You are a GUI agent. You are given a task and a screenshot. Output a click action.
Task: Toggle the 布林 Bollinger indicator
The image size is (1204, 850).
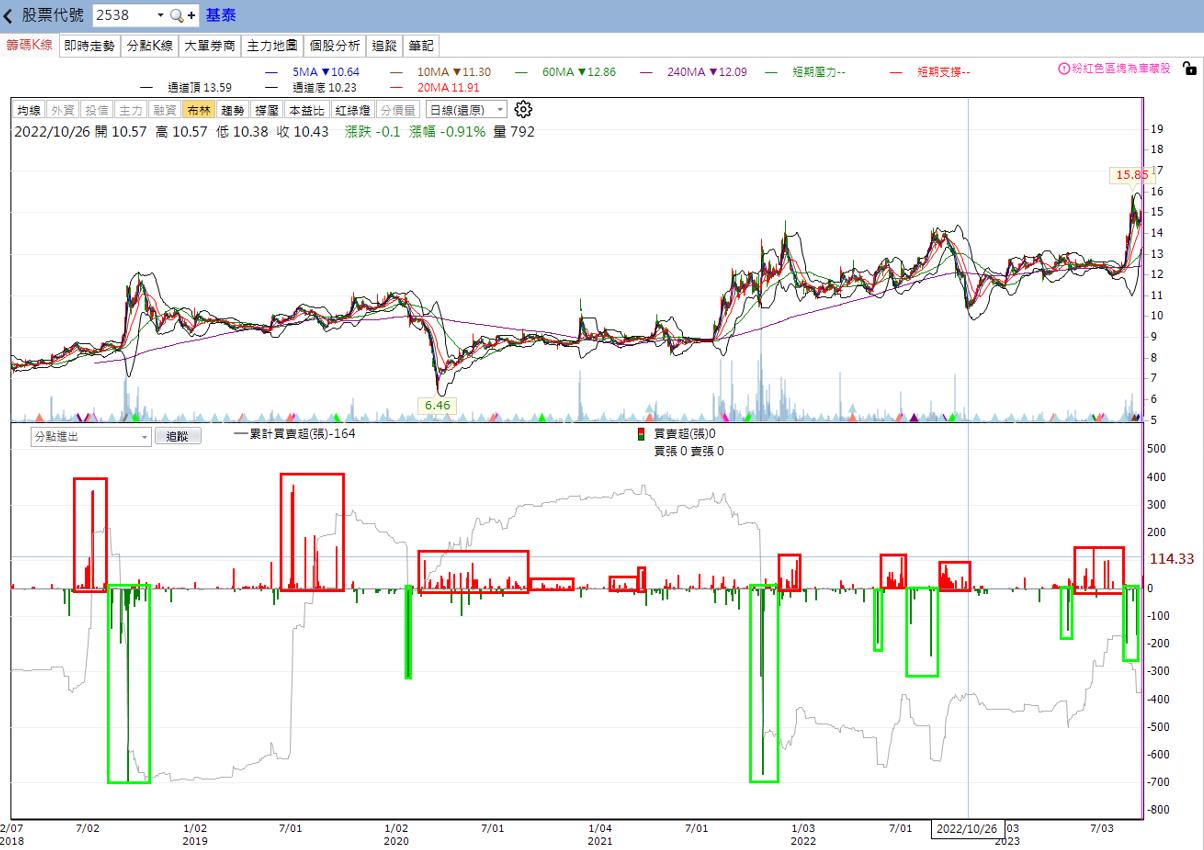click(199, 110)
